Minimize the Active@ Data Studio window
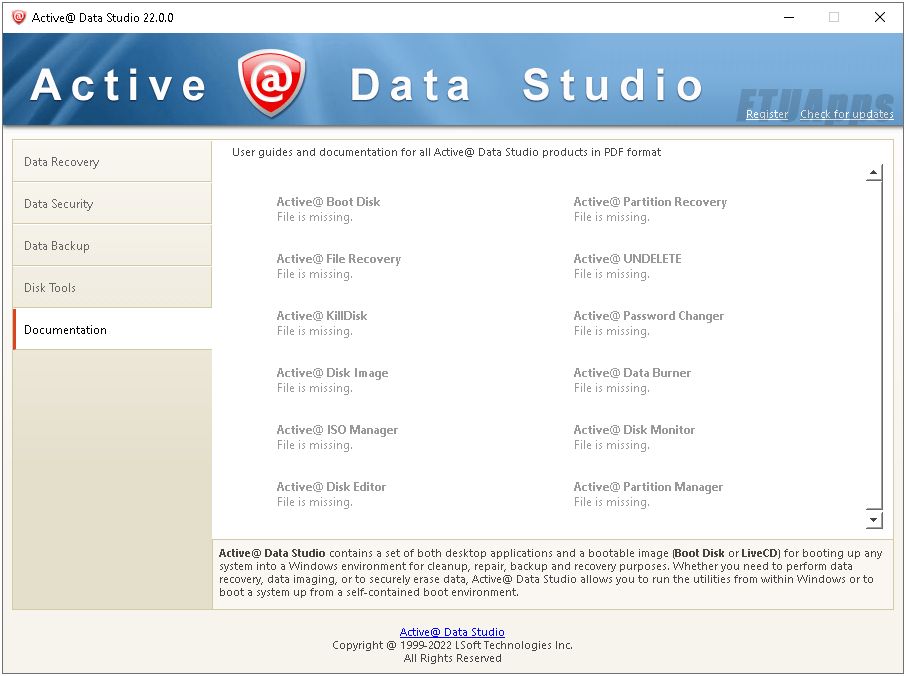906x676 pixels. pyautogui.click(x=789, y=17)
